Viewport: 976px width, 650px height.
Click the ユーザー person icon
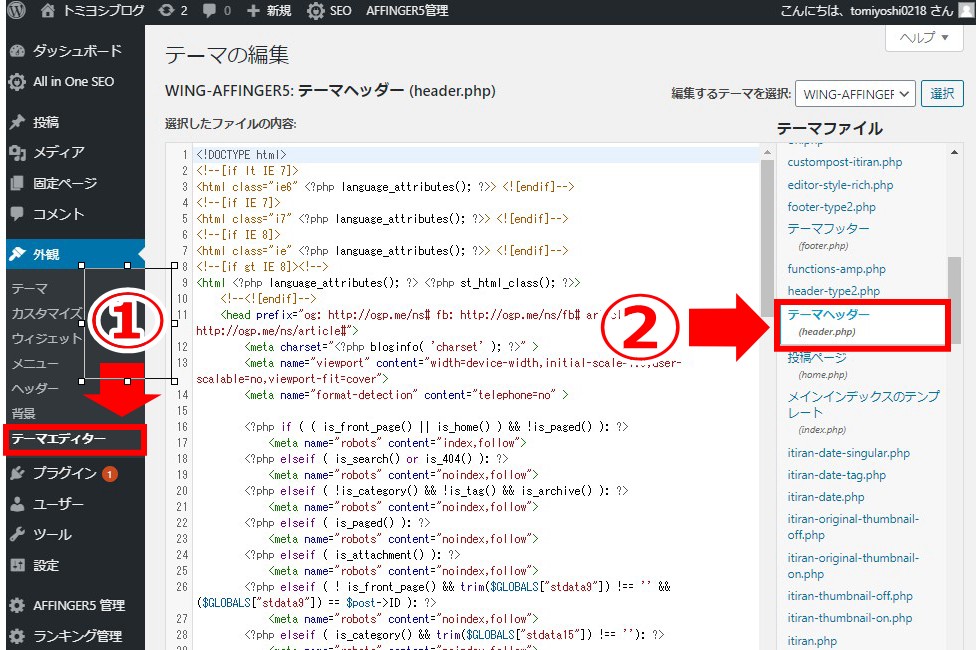coord(17,504)
